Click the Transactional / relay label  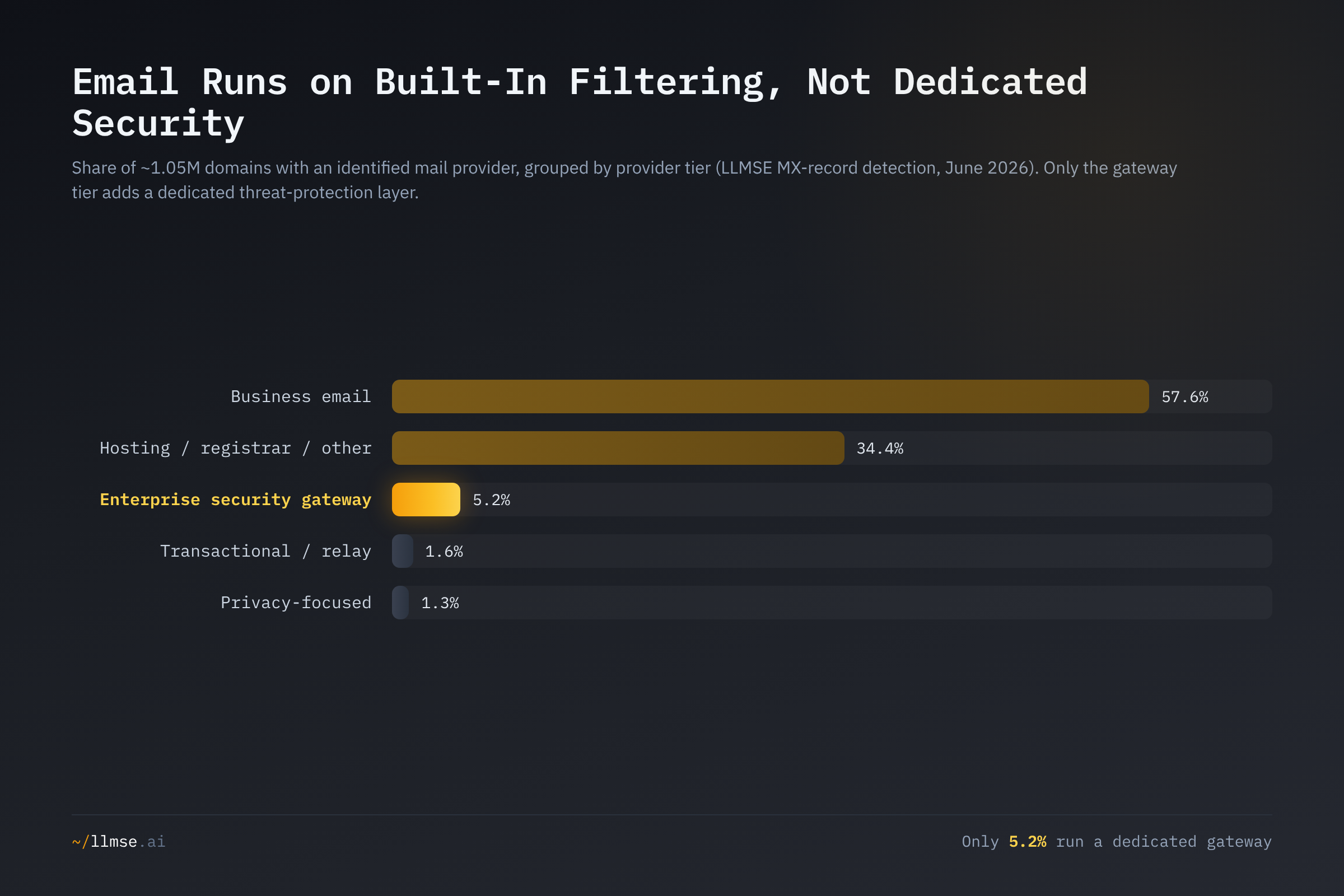tap(265, 552)
